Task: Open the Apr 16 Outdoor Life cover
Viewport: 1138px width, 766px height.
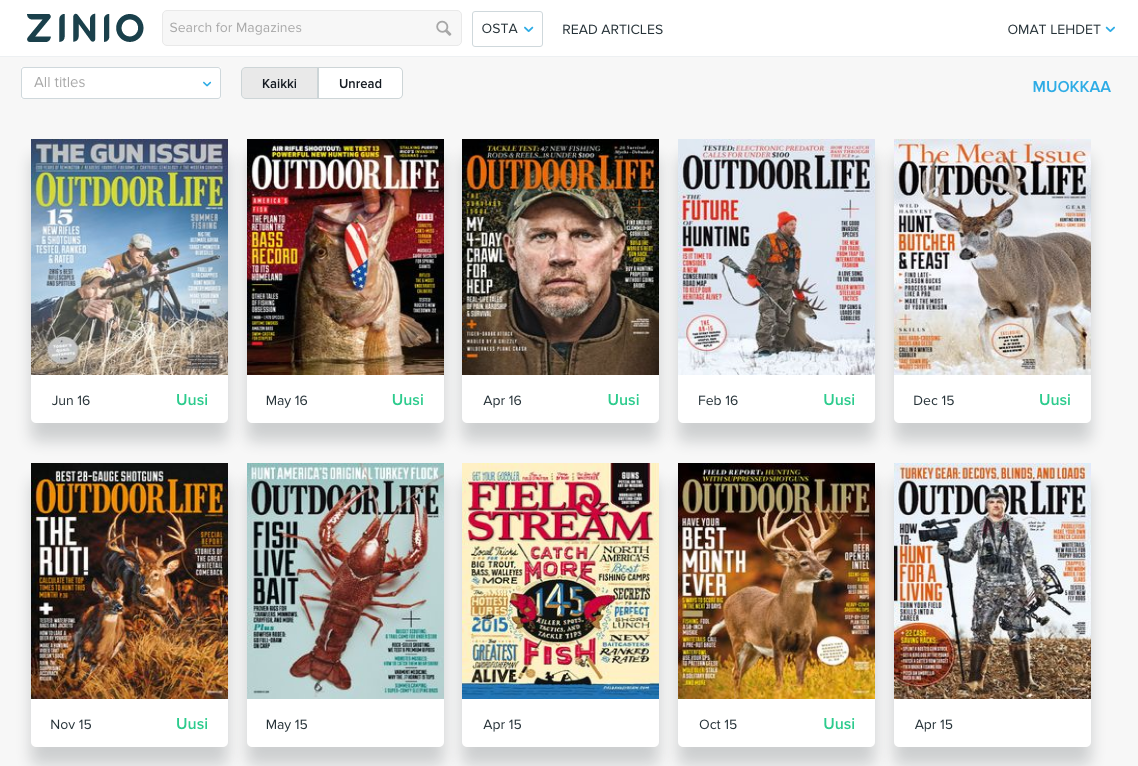Action: pyautogui.click(x=560, y=257)
